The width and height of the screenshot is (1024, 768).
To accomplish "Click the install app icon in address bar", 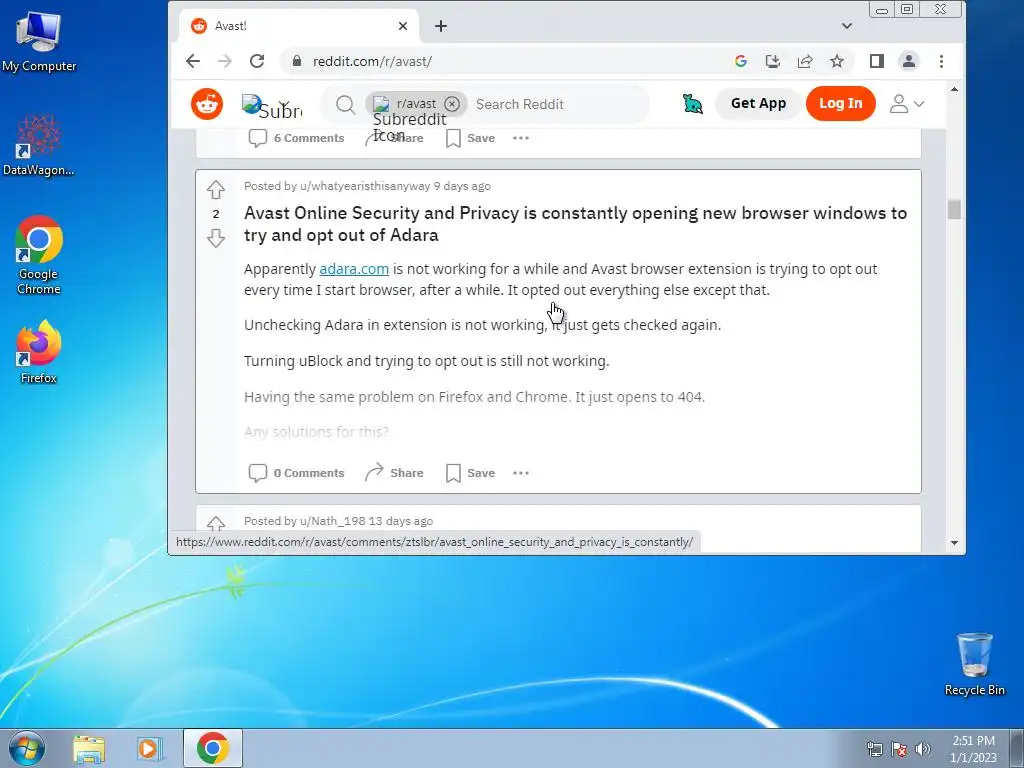I will tap(773, 61).
